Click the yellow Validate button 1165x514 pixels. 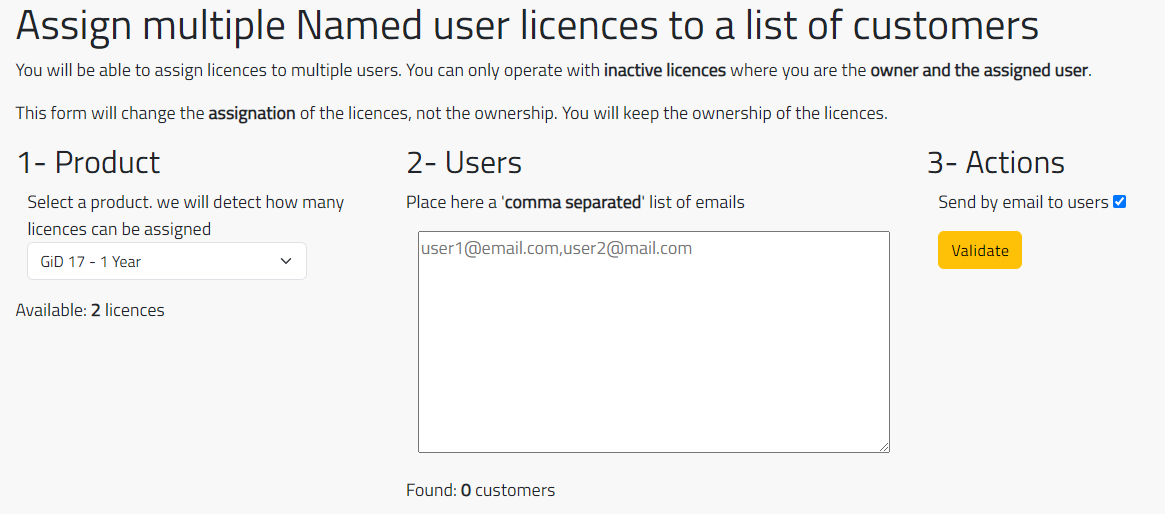point(979,250)
